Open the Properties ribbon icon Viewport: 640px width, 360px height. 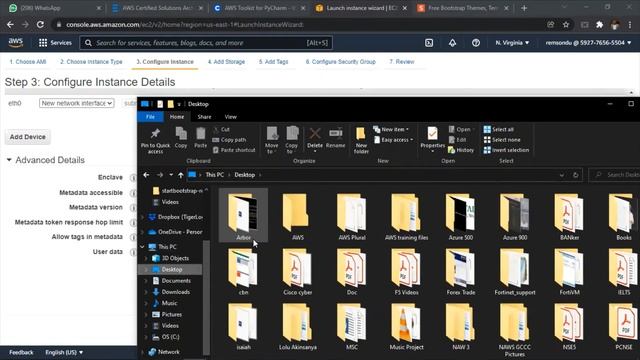tap(432, 139)
